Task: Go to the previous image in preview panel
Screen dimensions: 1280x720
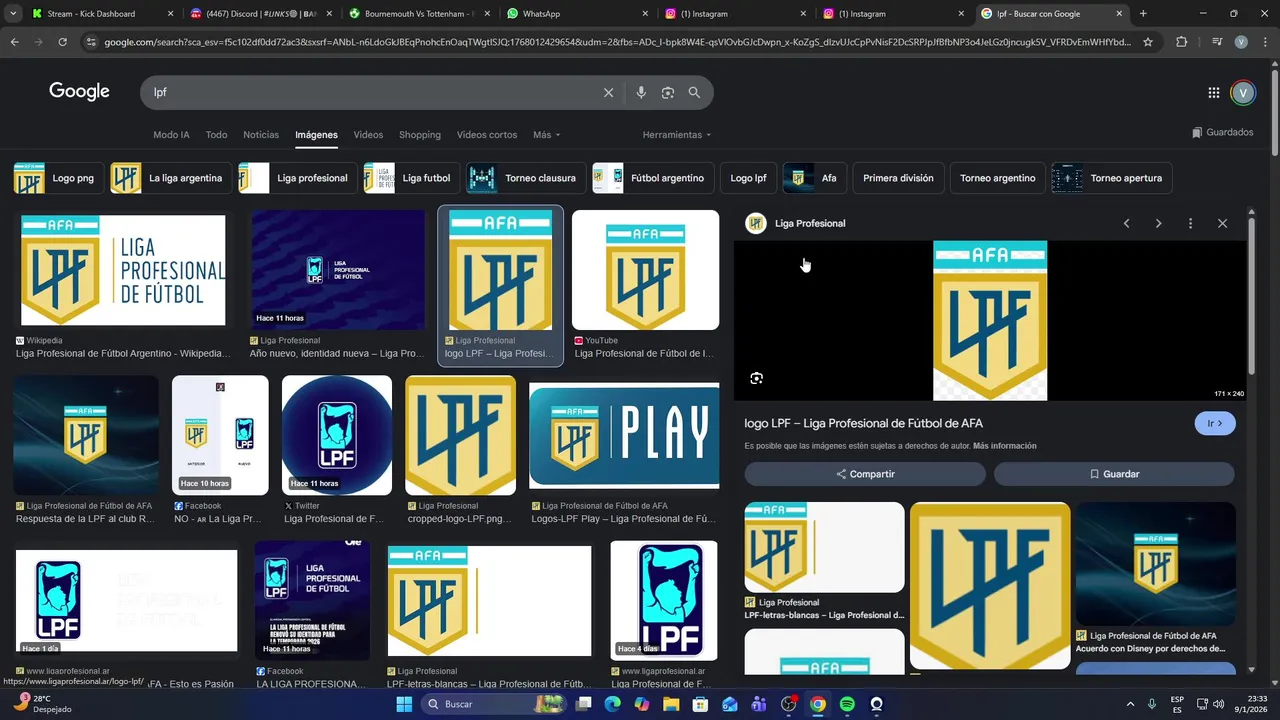Action: point(1126,223)
